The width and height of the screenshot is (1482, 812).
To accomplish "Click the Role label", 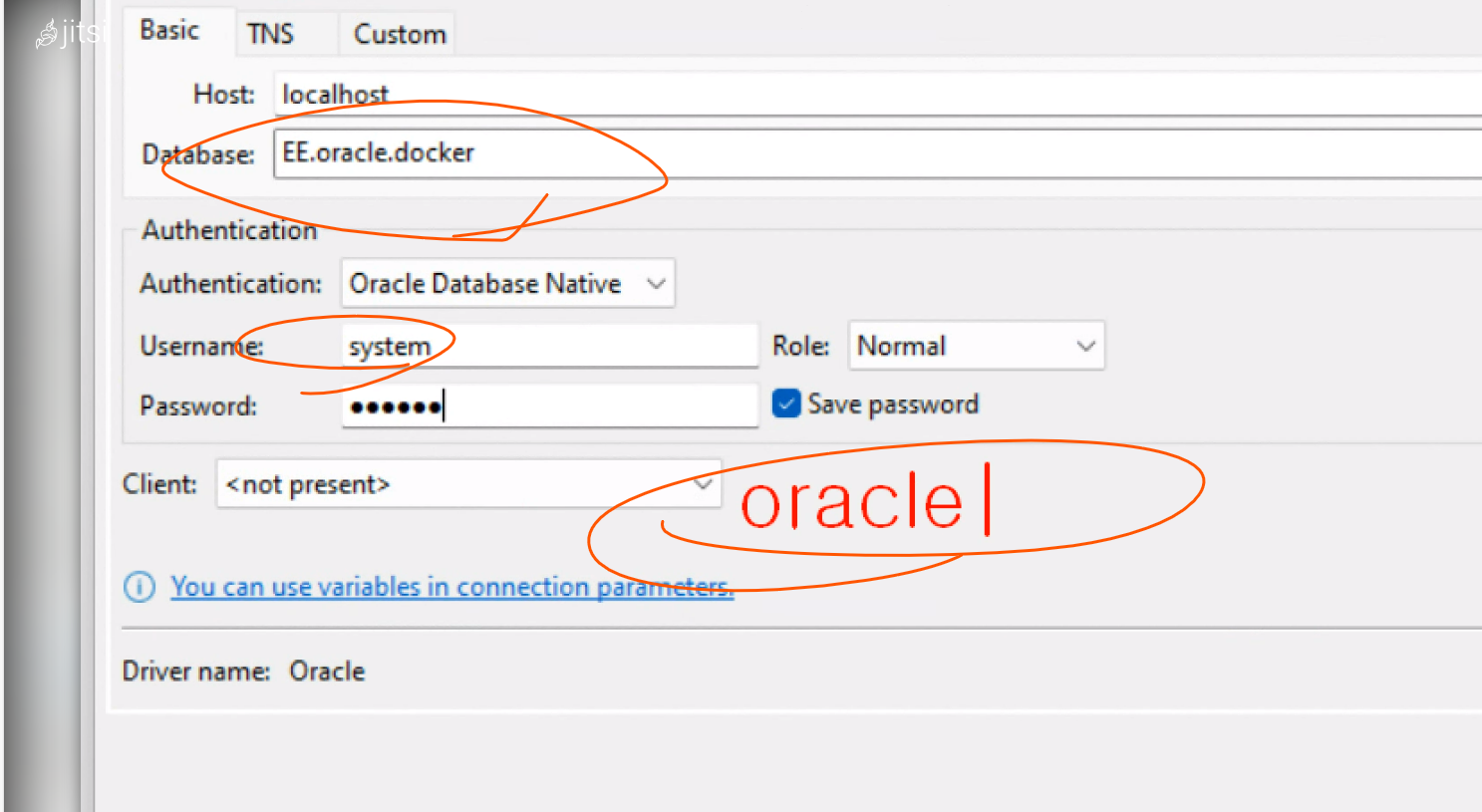I will (801, 346).
